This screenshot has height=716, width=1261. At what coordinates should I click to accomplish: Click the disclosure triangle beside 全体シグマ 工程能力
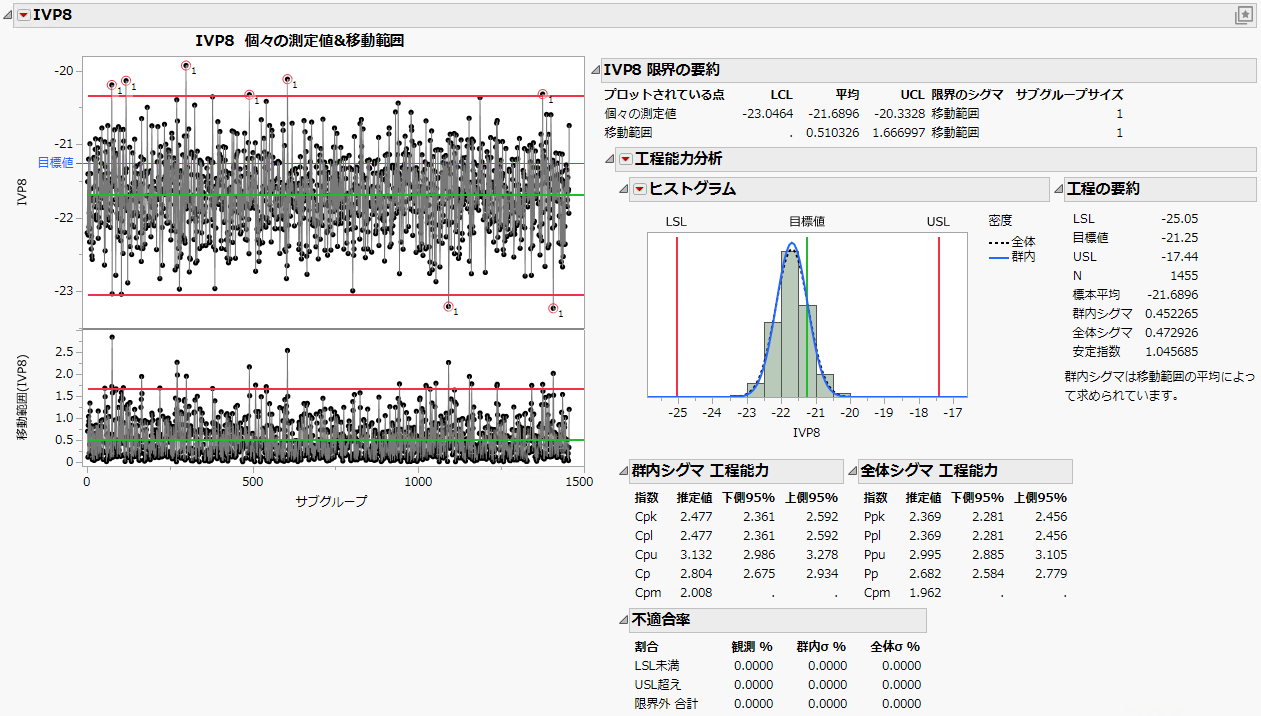855,471
